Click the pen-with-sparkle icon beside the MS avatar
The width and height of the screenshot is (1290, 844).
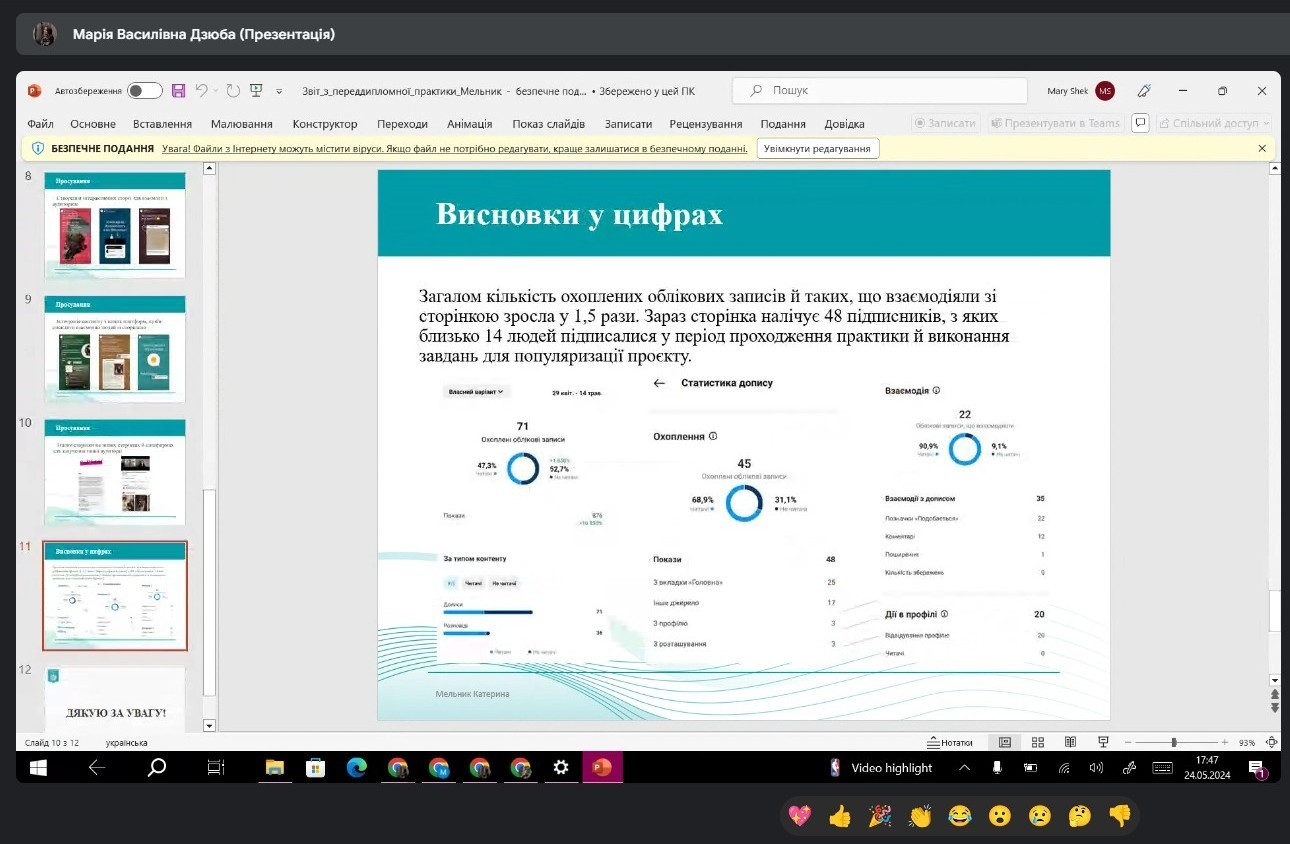(x=1145, y=91)
